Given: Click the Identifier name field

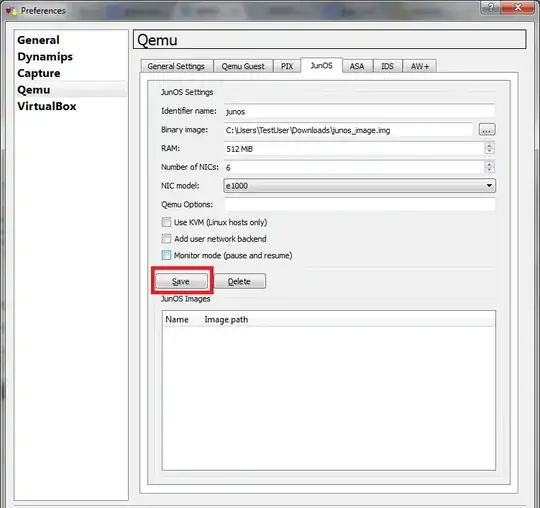Looking at the screenshot, I should pos(360,111).
